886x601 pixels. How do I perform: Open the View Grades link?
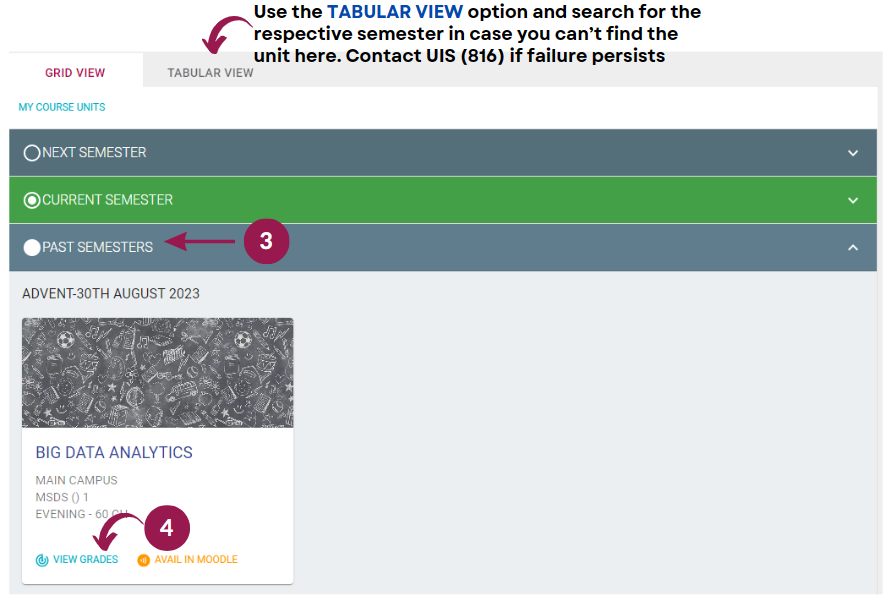[85, 559]
